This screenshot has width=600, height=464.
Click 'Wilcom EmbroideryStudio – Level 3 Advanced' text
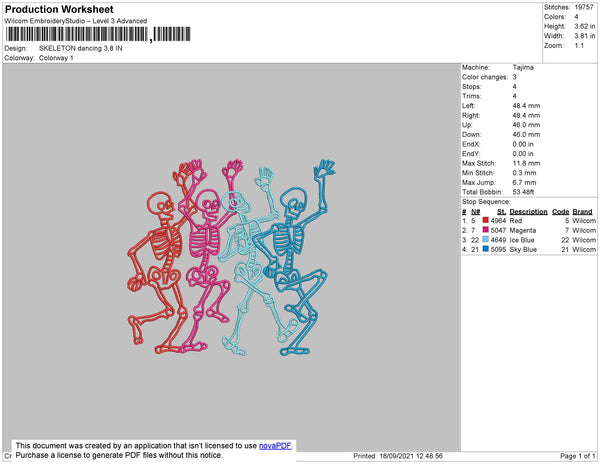(x=76, y=21)
